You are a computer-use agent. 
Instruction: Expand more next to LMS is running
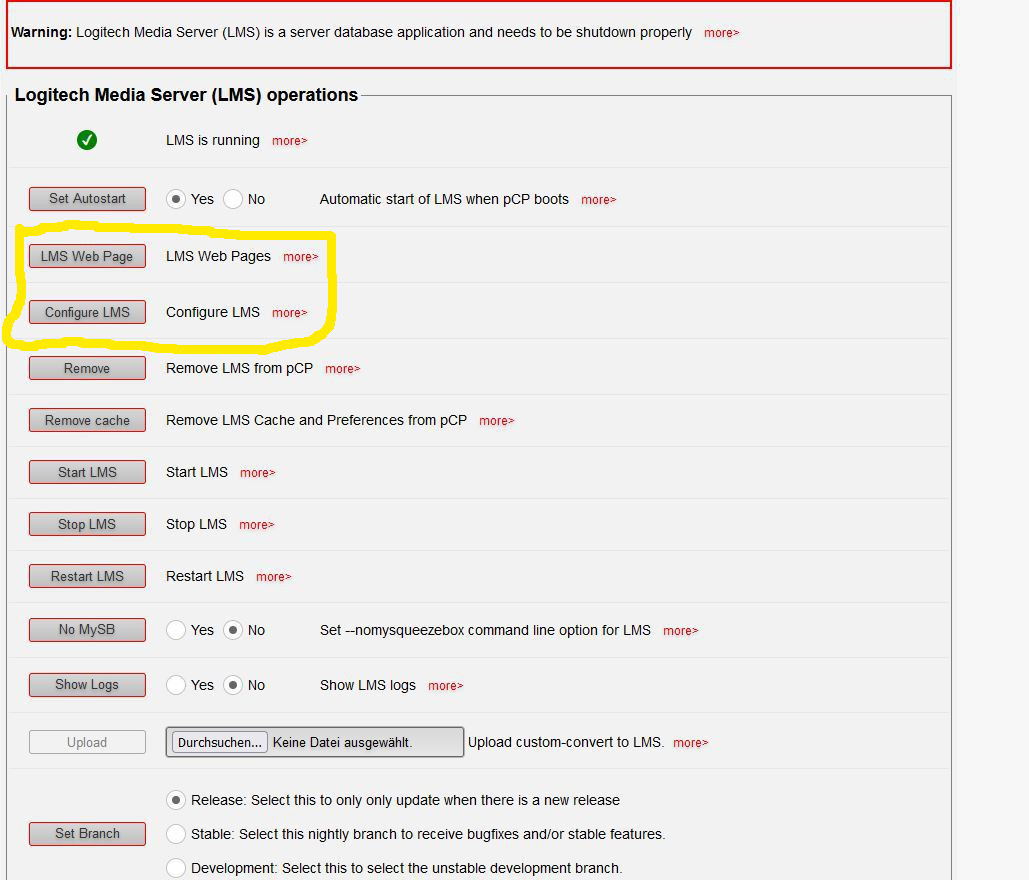(289, 141)
